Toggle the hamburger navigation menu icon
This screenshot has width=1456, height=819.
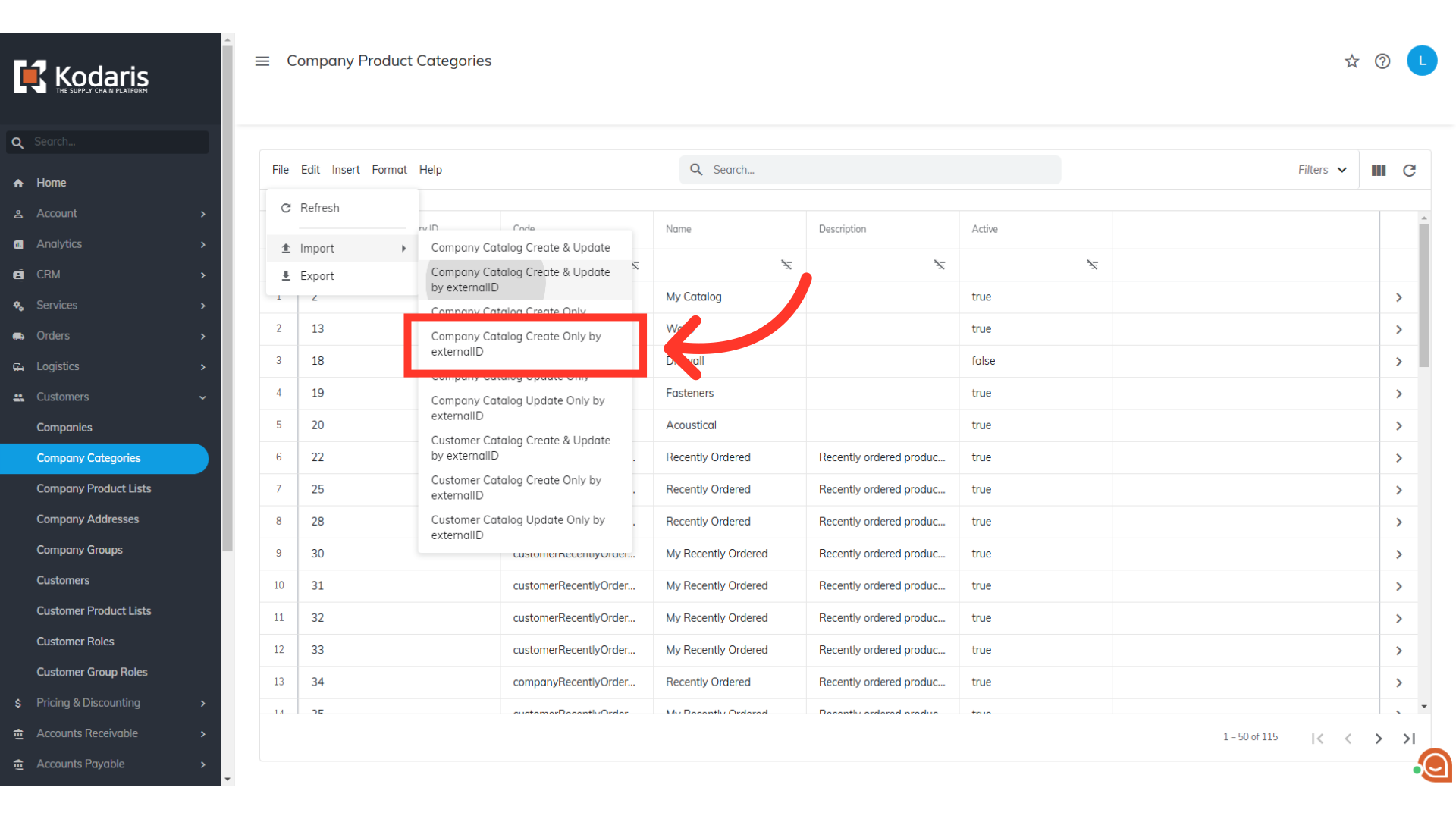point(262,61)
